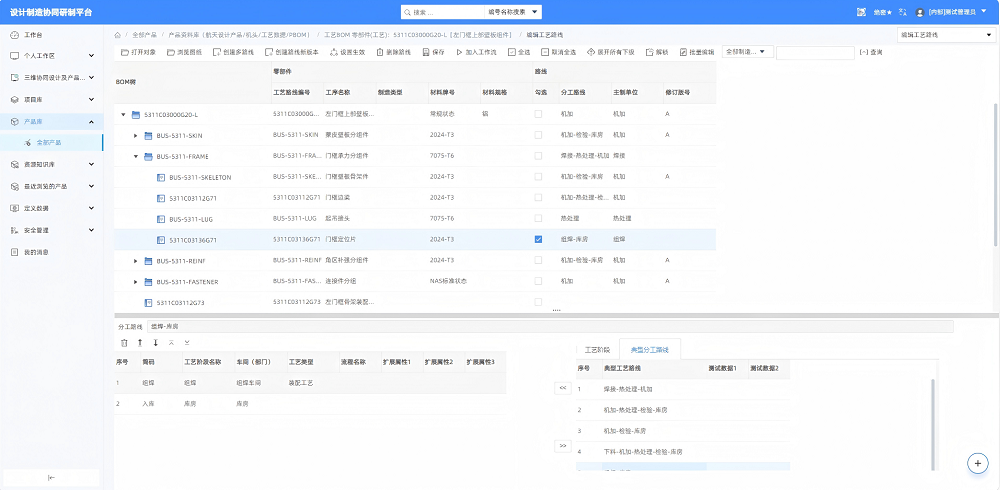1000x490 pixels.
Task: Click the 打开对象 toolbar icon
Action: 125,52
